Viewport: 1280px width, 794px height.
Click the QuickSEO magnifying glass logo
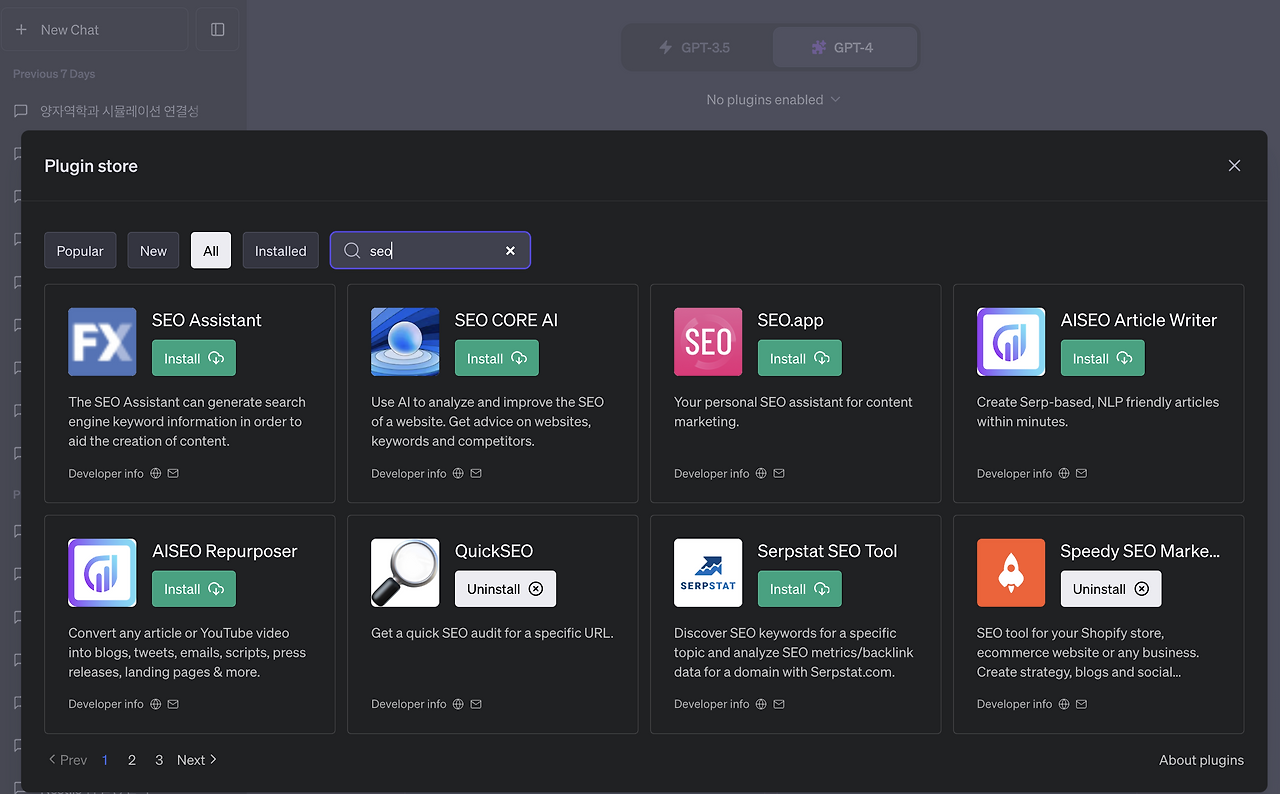(405, 573)
